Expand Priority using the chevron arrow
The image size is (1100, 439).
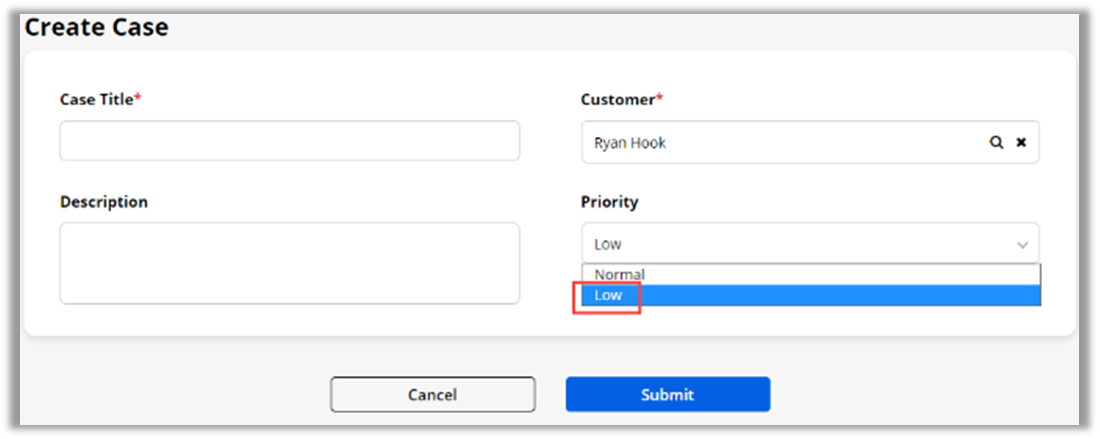point(1022,245)
